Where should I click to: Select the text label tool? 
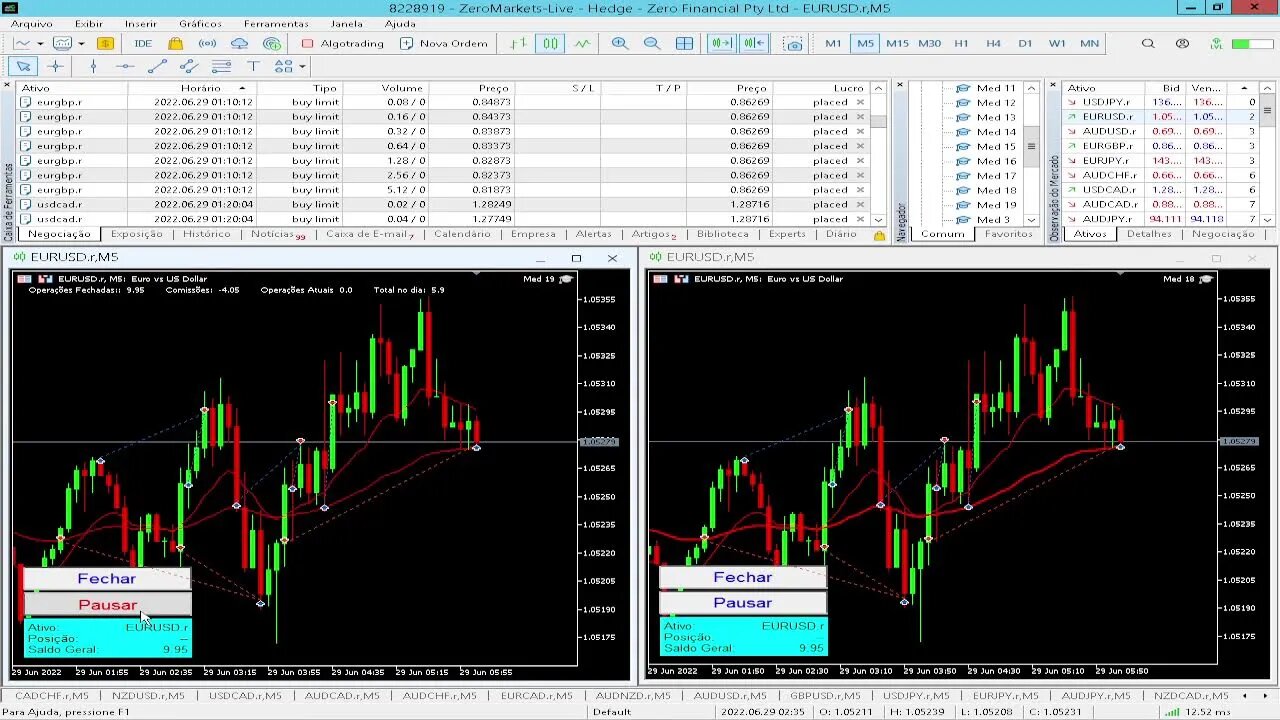pos(253,67)
